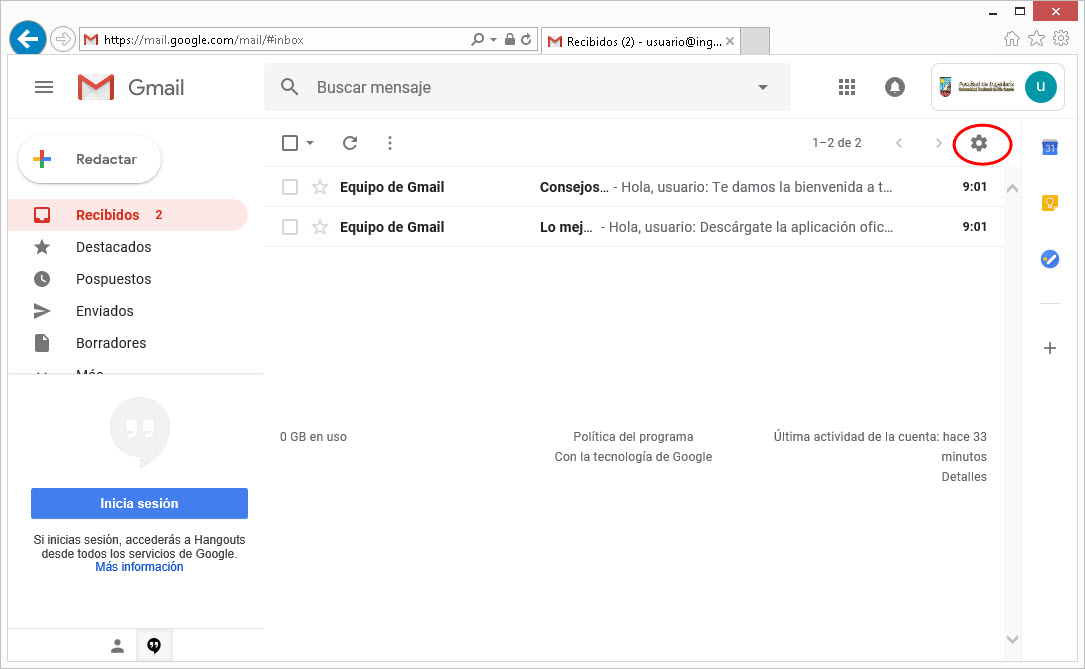Click the search magnifier icon

coord(289,87)
